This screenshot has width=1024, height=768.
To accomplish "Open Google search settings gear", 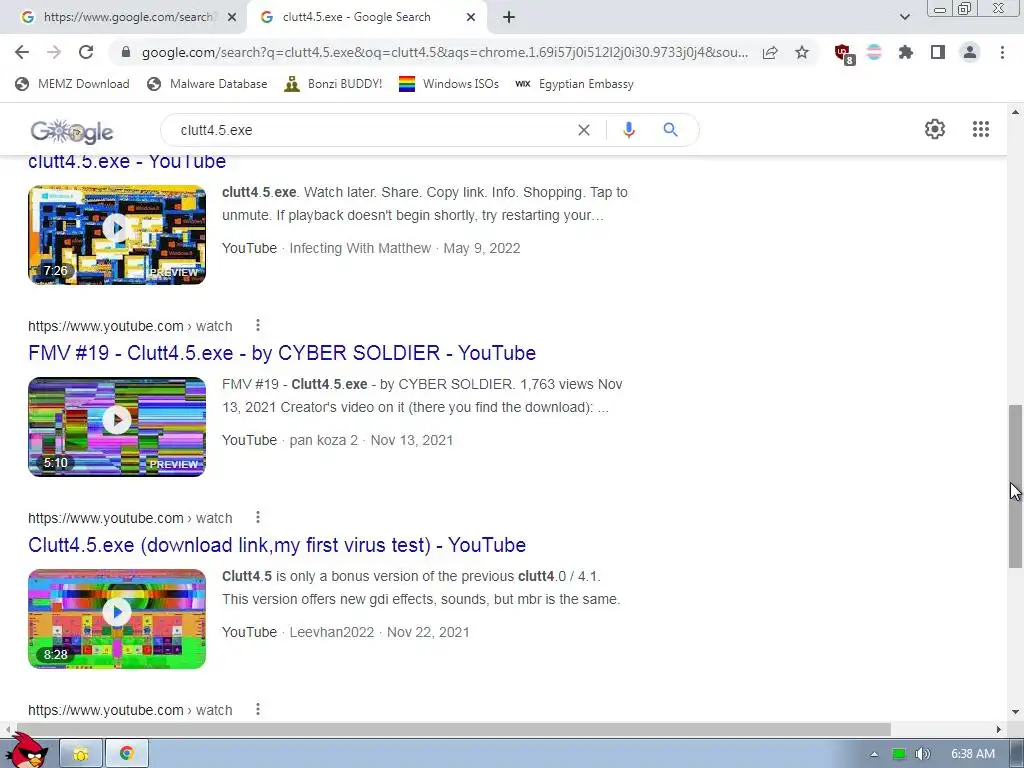I will [x=935, y=129].
